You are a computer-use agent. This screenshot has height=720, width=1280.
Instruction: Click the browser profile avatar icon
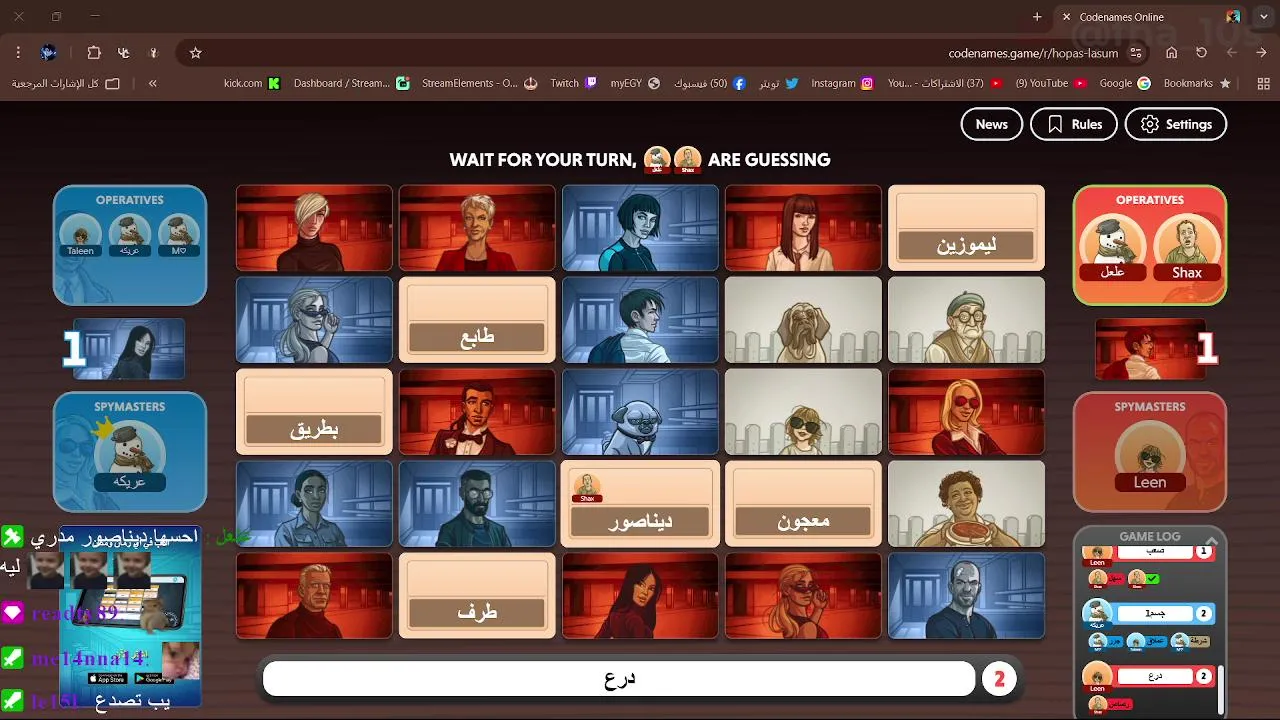[x=48, y=52]
